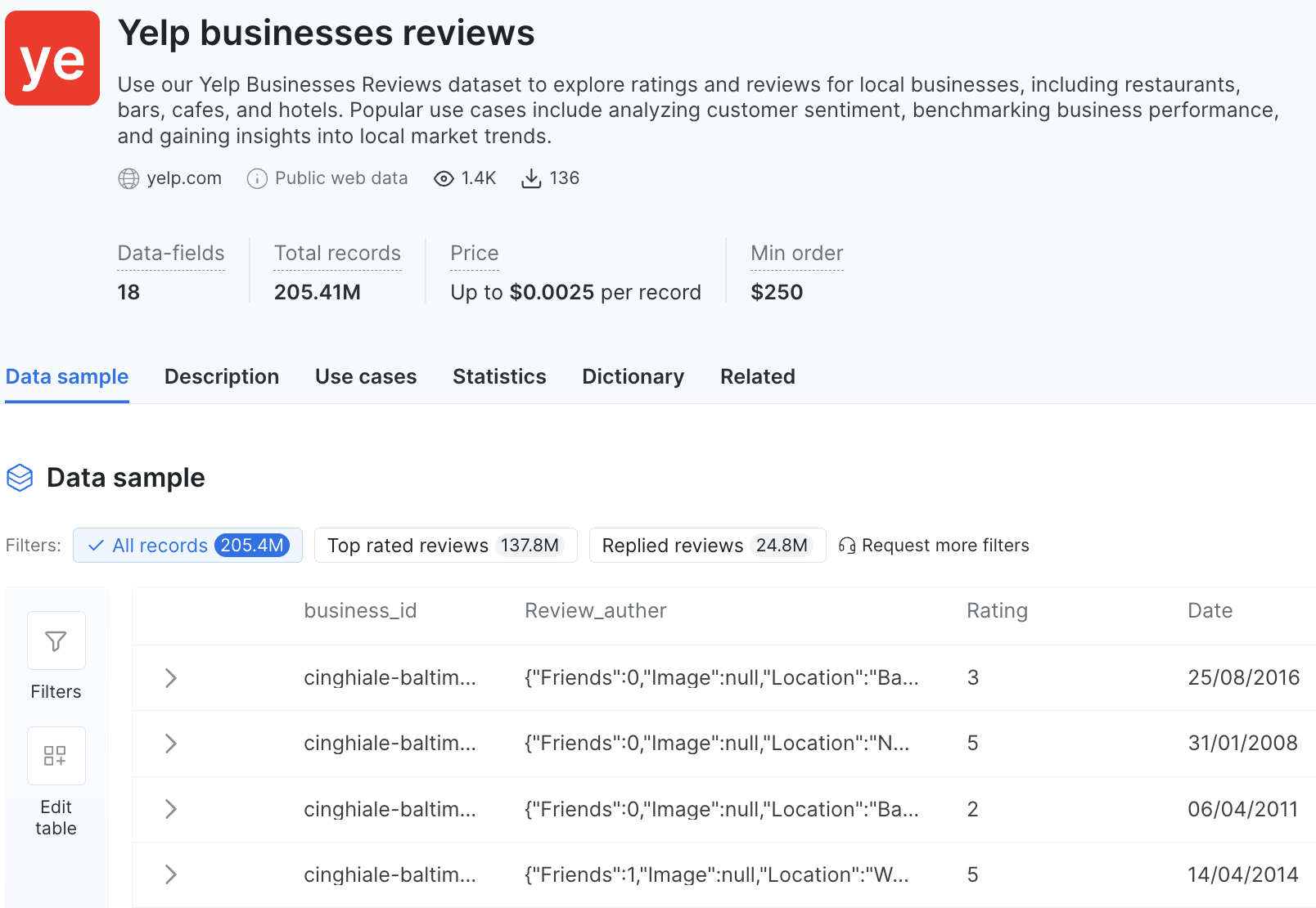Click the rating value 2 in the 06/04/2011 row

pos(972,810)
